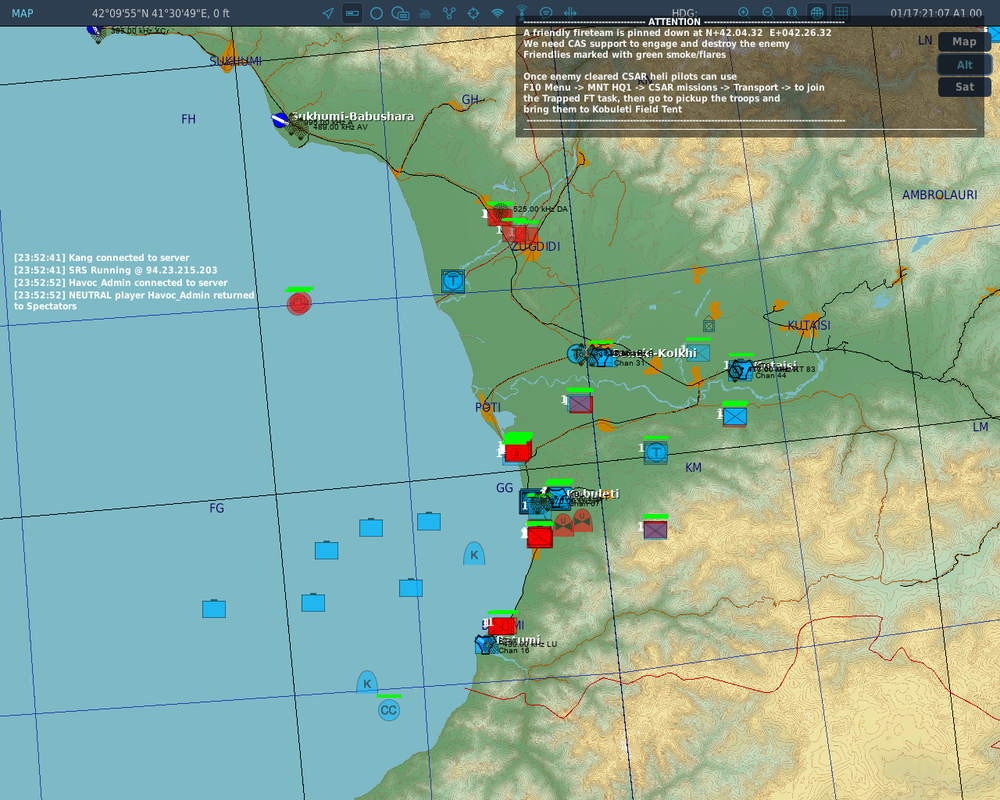Screen dimensions: 1000x800
Task: Toggle the wifi signal icon
Action: 497,13
